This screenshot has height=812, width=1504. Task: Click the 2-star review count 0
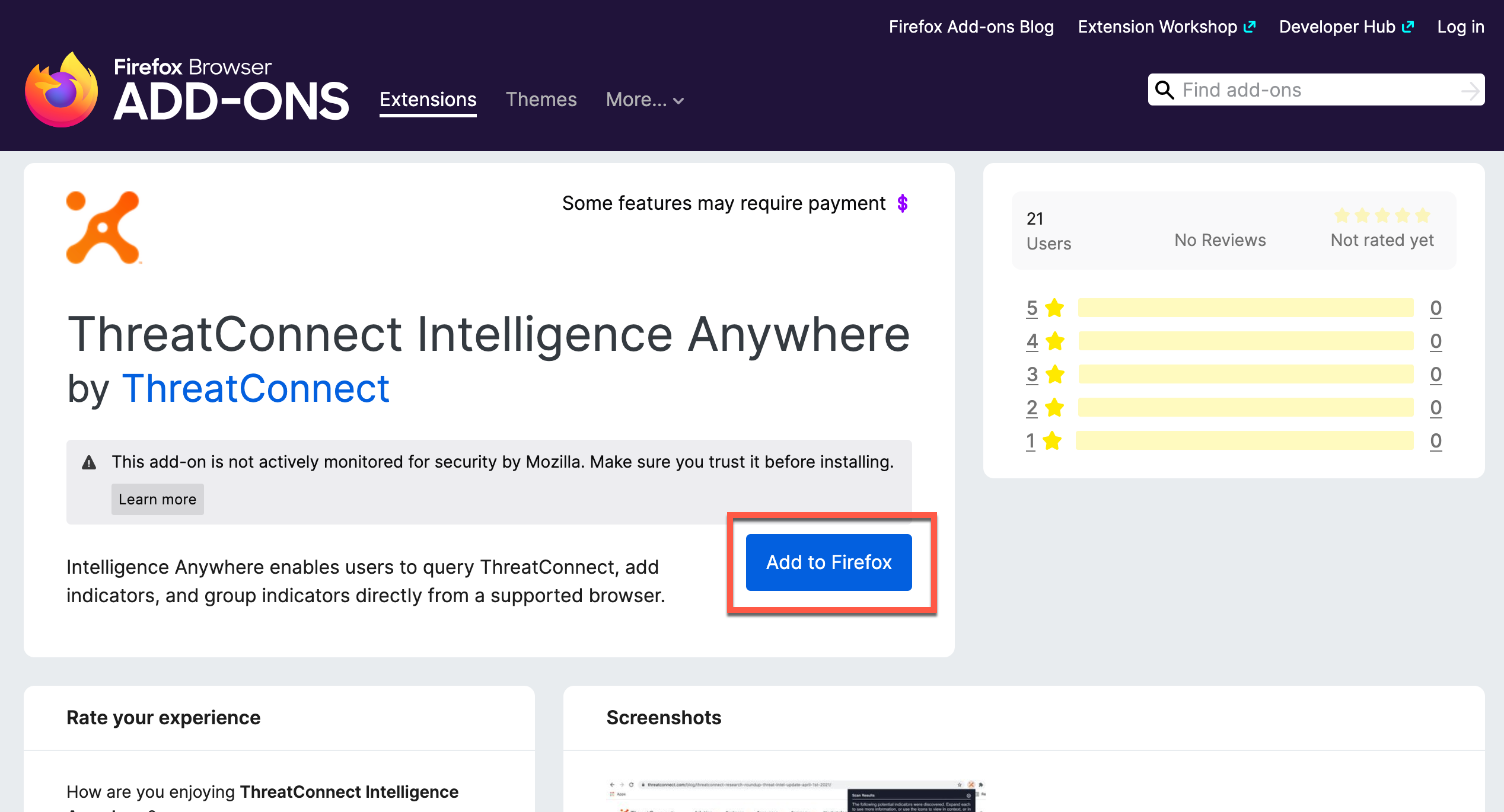click(x=1436, y=408)
